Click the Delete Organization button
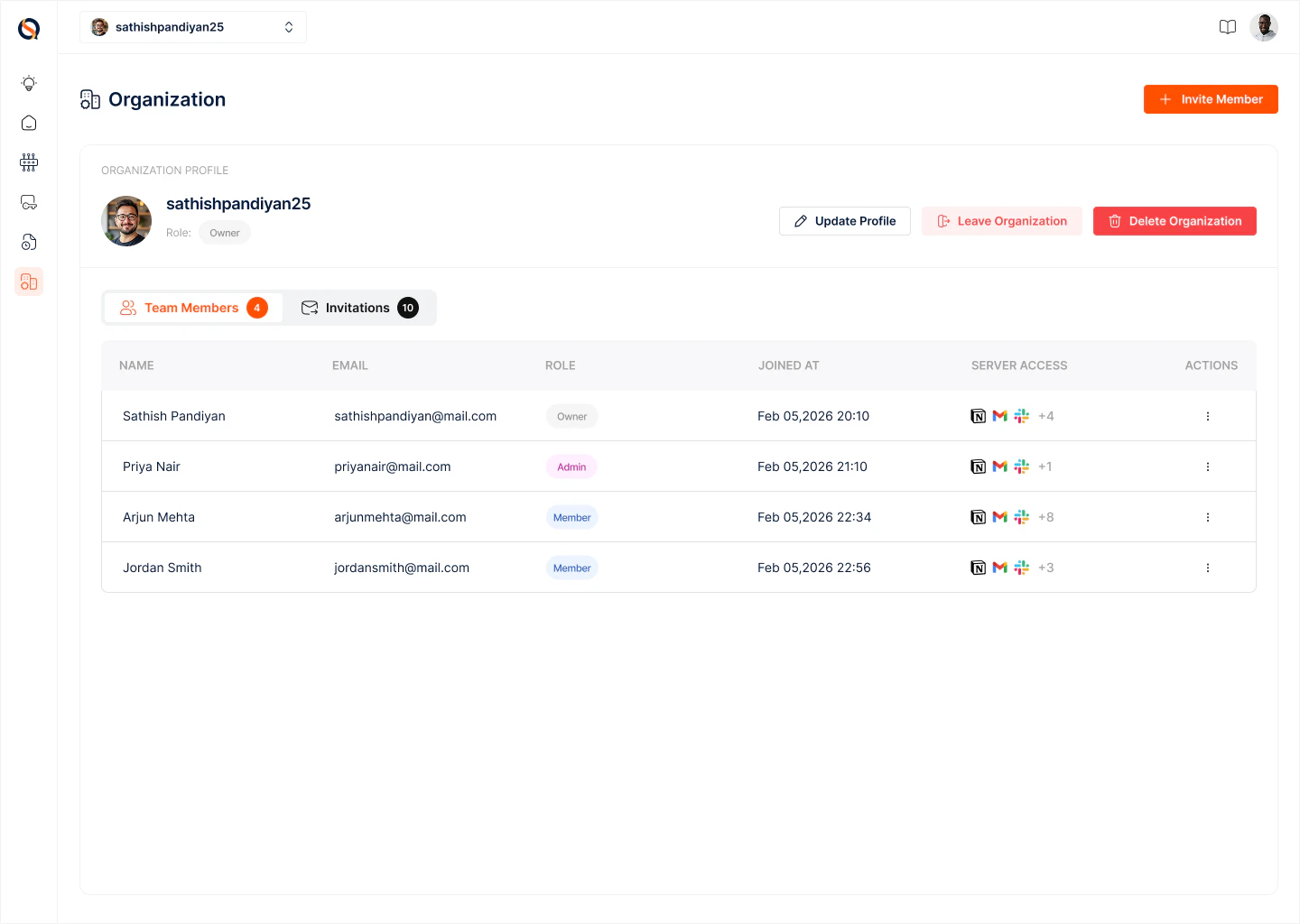Screen dimensions: 1300x924 (1175, 220)
